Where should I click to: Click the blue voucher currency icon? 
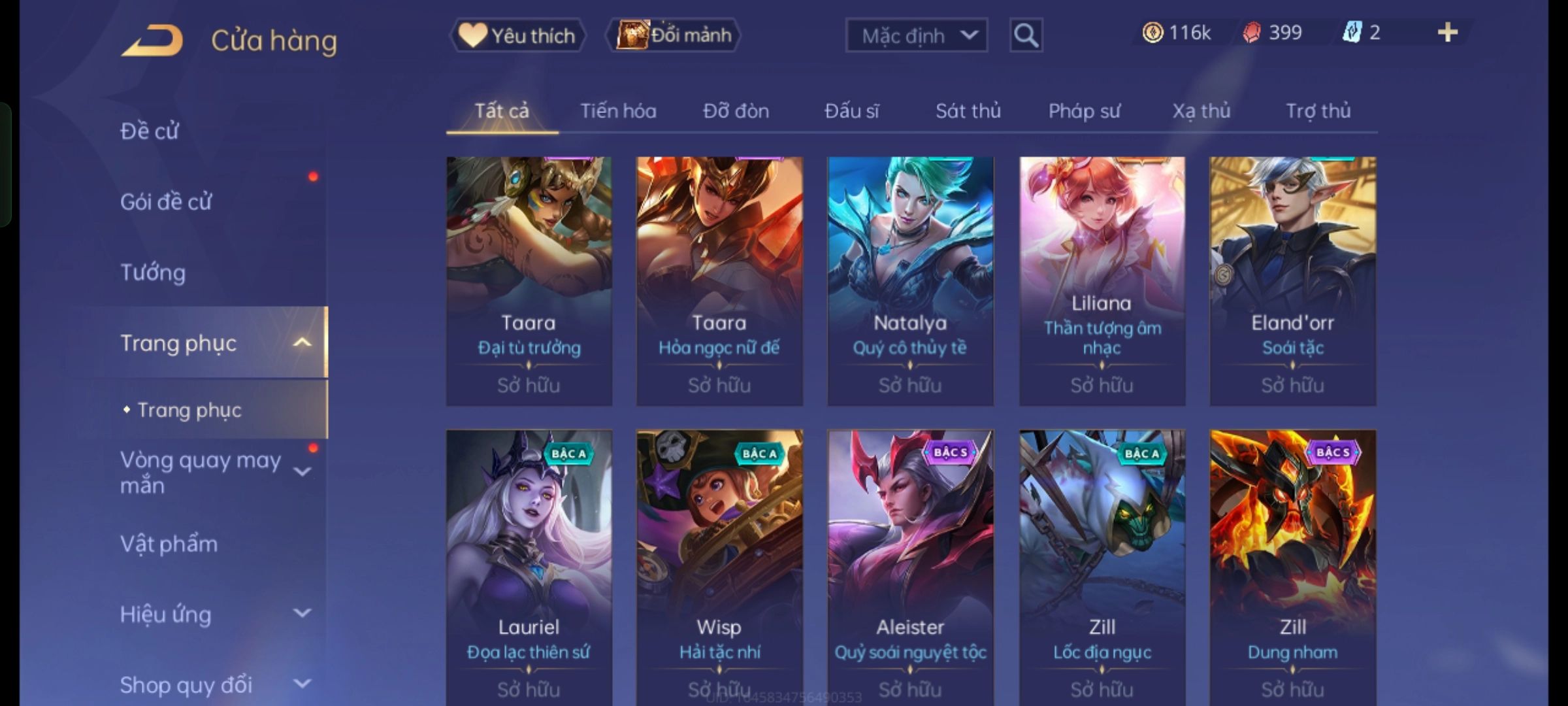(x=1351, y=33)
